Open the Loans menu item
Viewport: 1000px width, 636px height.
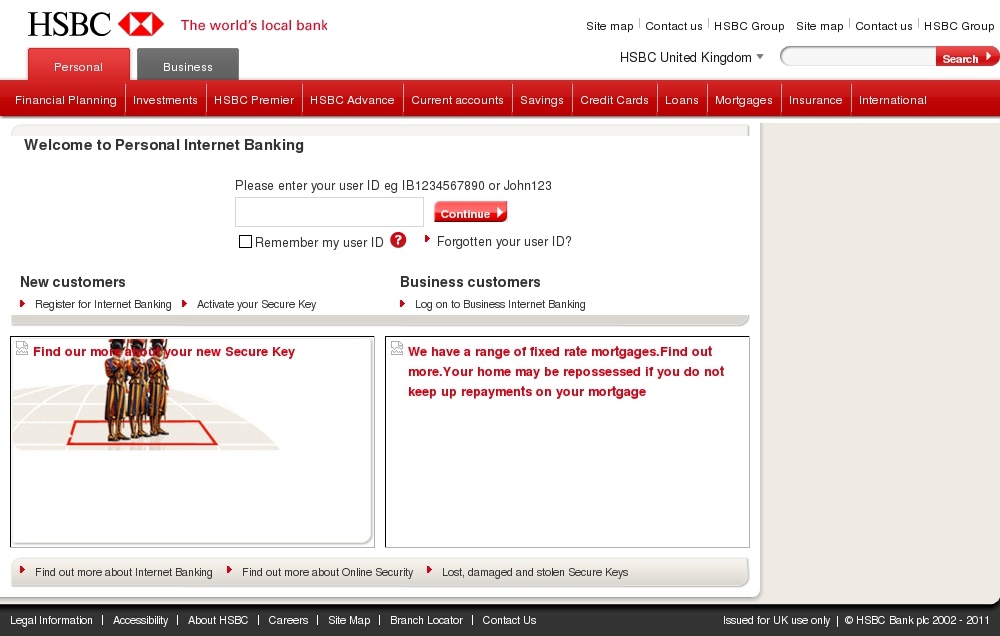pos(682,100)
